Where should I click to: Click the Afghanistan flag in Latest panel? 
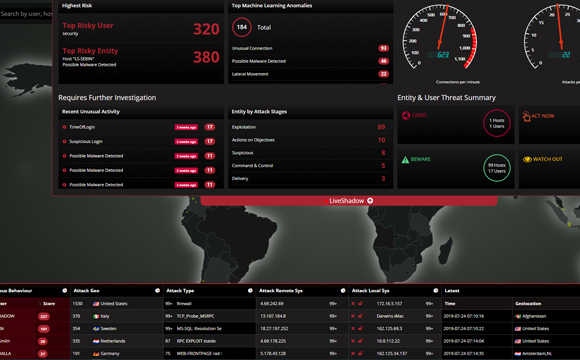[x=518, y=316]
